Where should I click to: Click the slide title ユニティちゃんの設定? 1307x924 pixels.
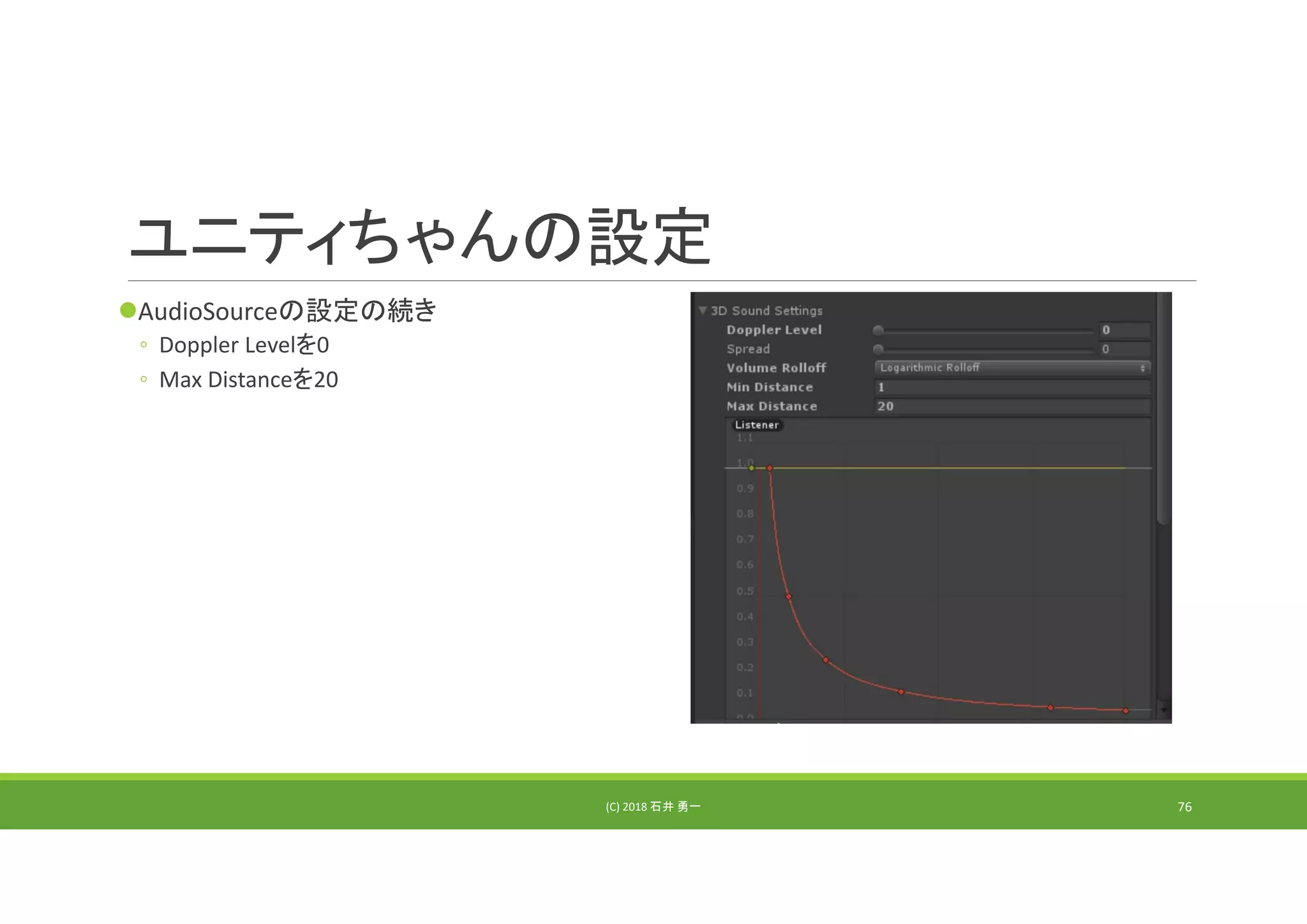421,237
